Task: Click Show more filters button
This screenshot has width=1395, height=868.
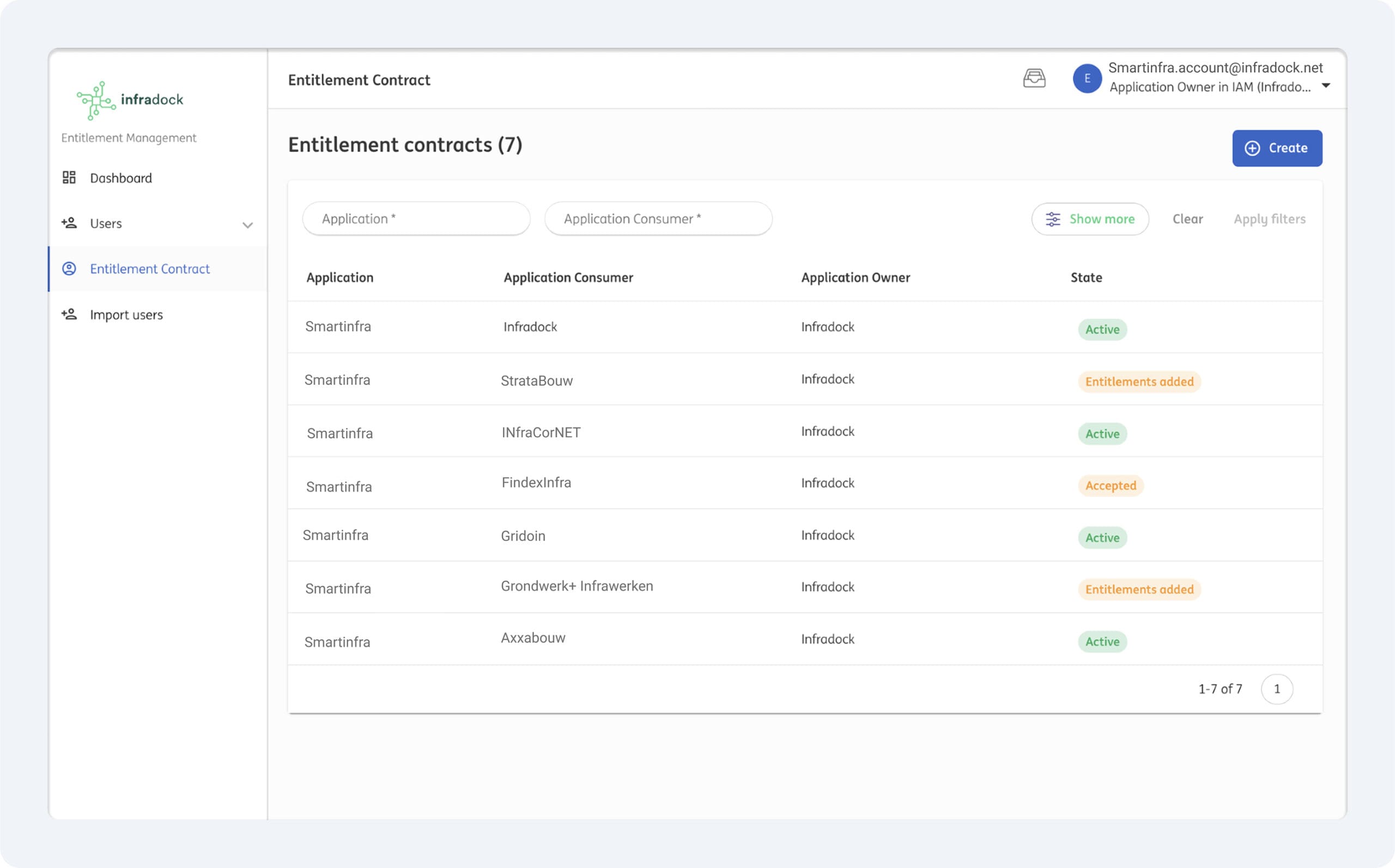Action: point(1090,219)
